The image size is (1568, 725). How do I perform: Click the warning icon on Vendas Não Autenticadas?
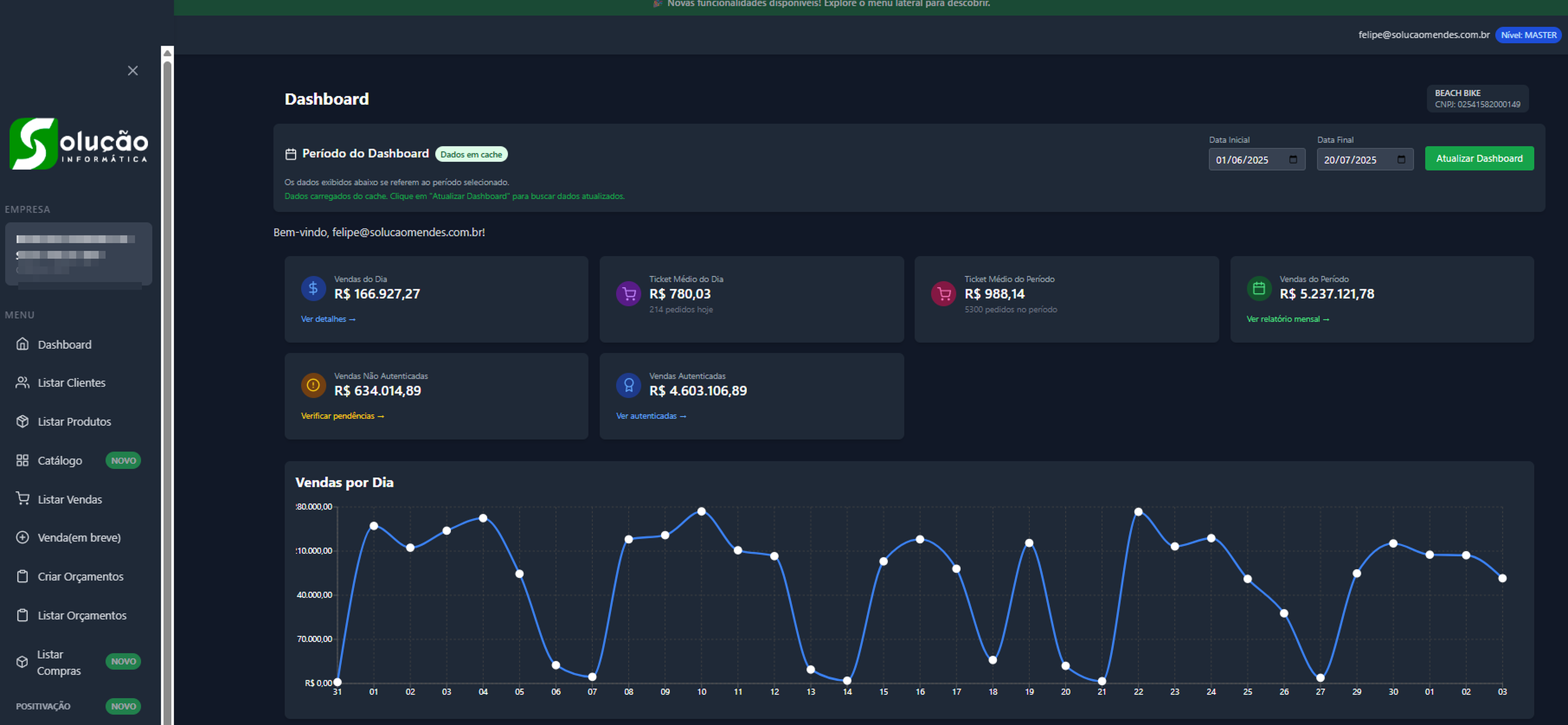coord(313,385)
